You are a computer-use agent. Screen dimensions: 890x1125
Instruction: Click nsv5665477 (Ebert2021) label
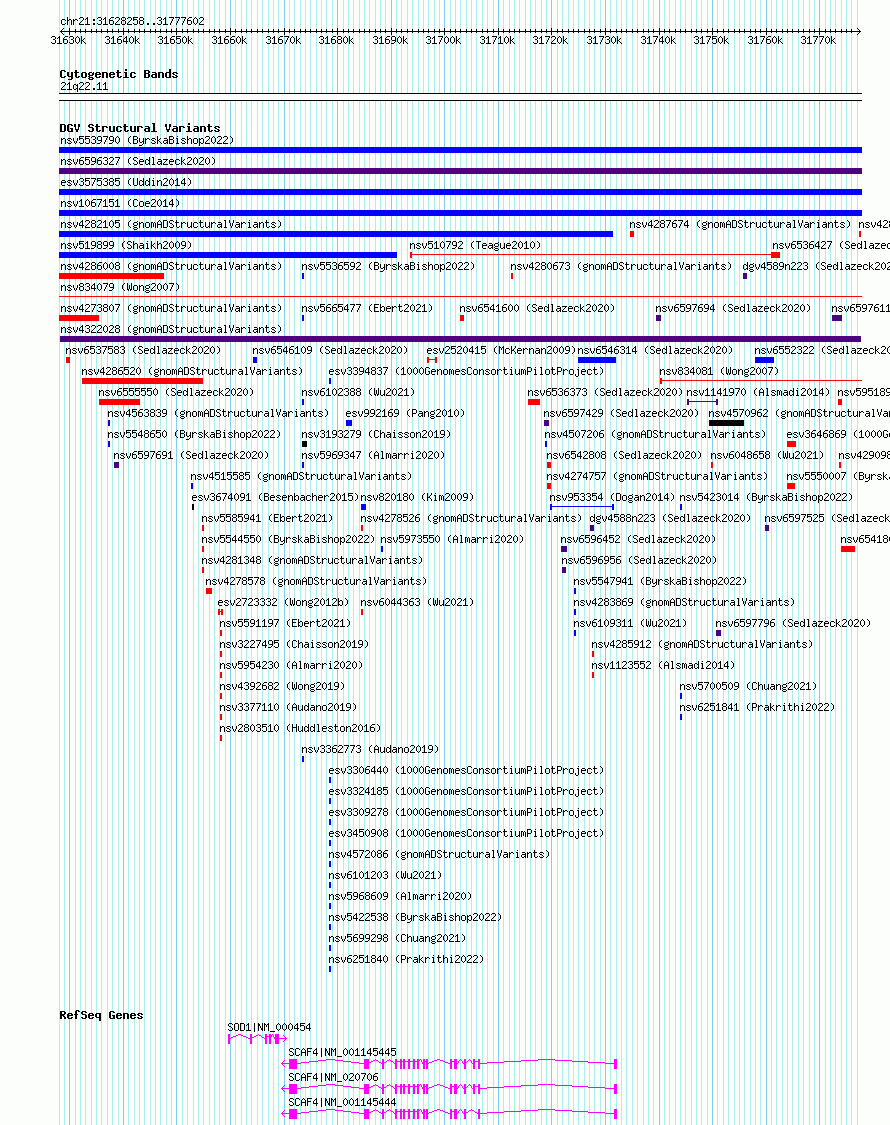pyautogui.click(x=367, y=309)
